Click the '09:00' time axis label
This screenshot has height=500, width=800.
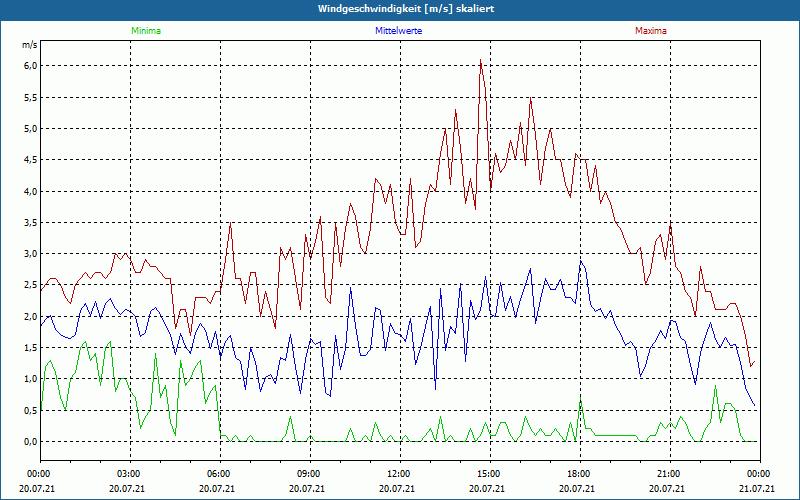point(310,473)
